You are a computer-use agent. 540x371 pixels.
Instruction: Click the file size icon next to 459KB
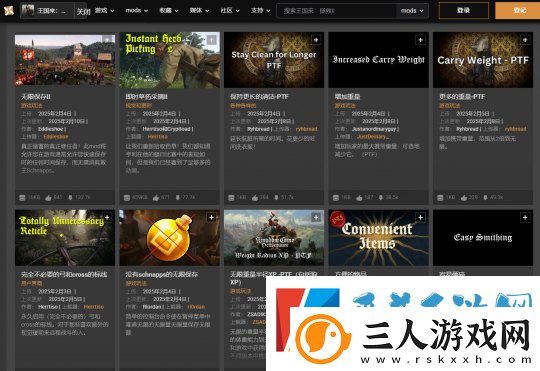(x=127, y=198)
